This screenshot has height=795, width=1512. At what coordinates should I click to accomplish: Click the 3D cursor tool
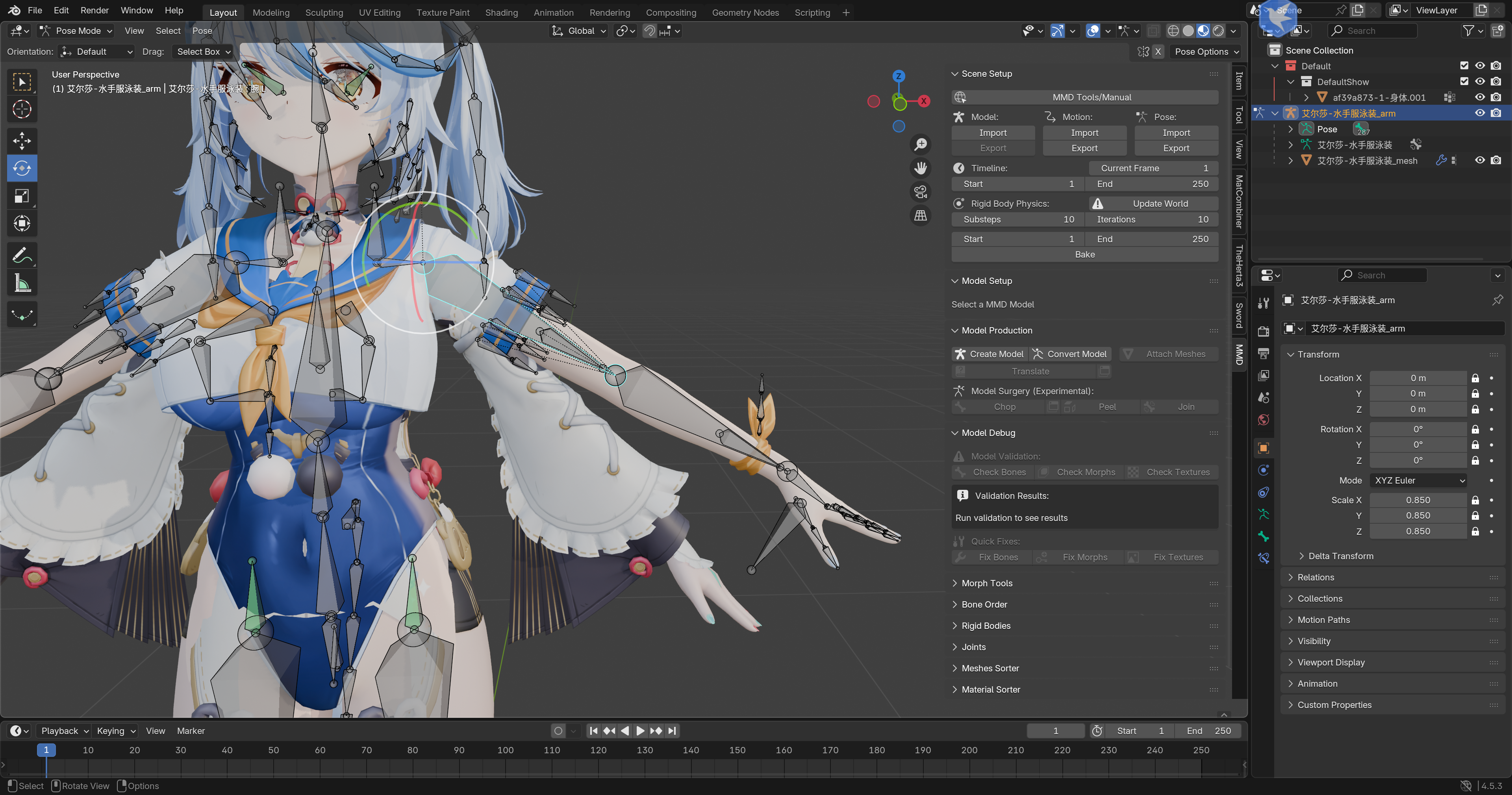click(22, 109)
